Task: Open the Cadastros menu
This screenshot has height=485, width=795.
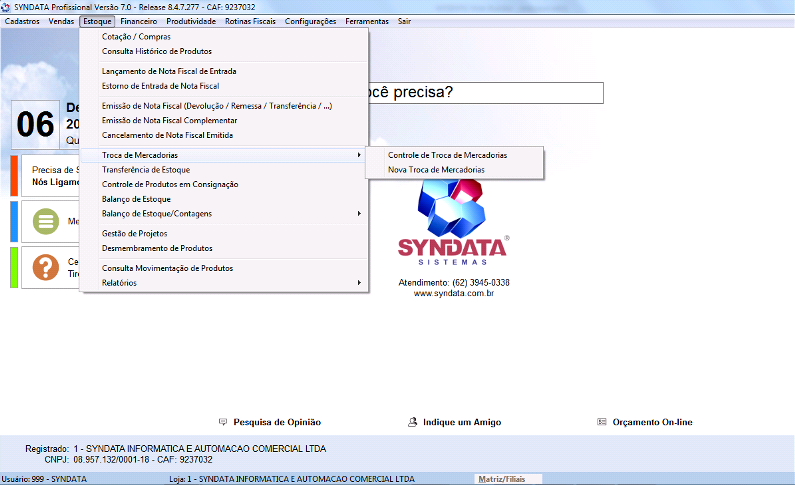Action: point(22,21)
